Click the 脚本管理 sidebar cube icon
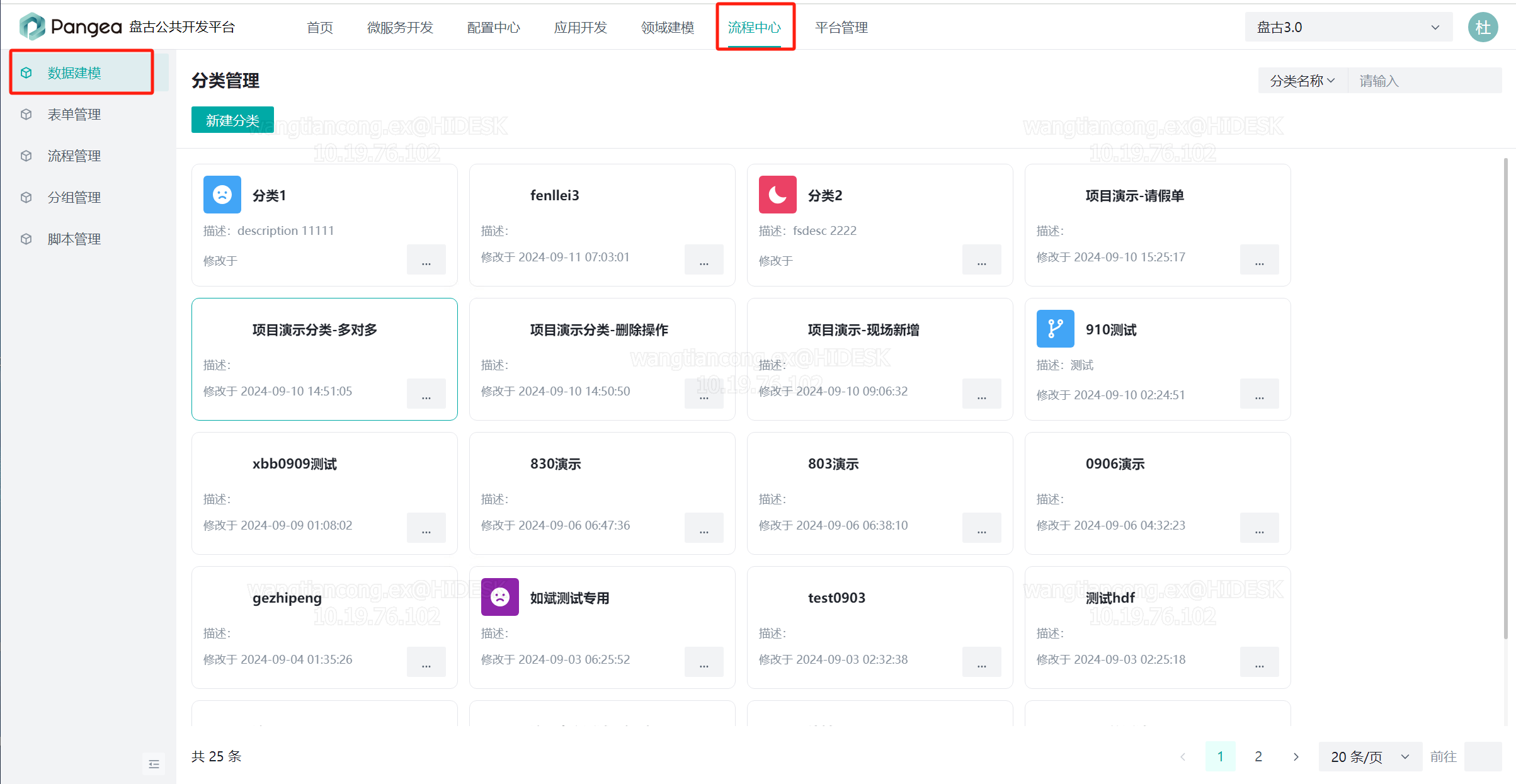1516x784 pixels. pos(26,239)
